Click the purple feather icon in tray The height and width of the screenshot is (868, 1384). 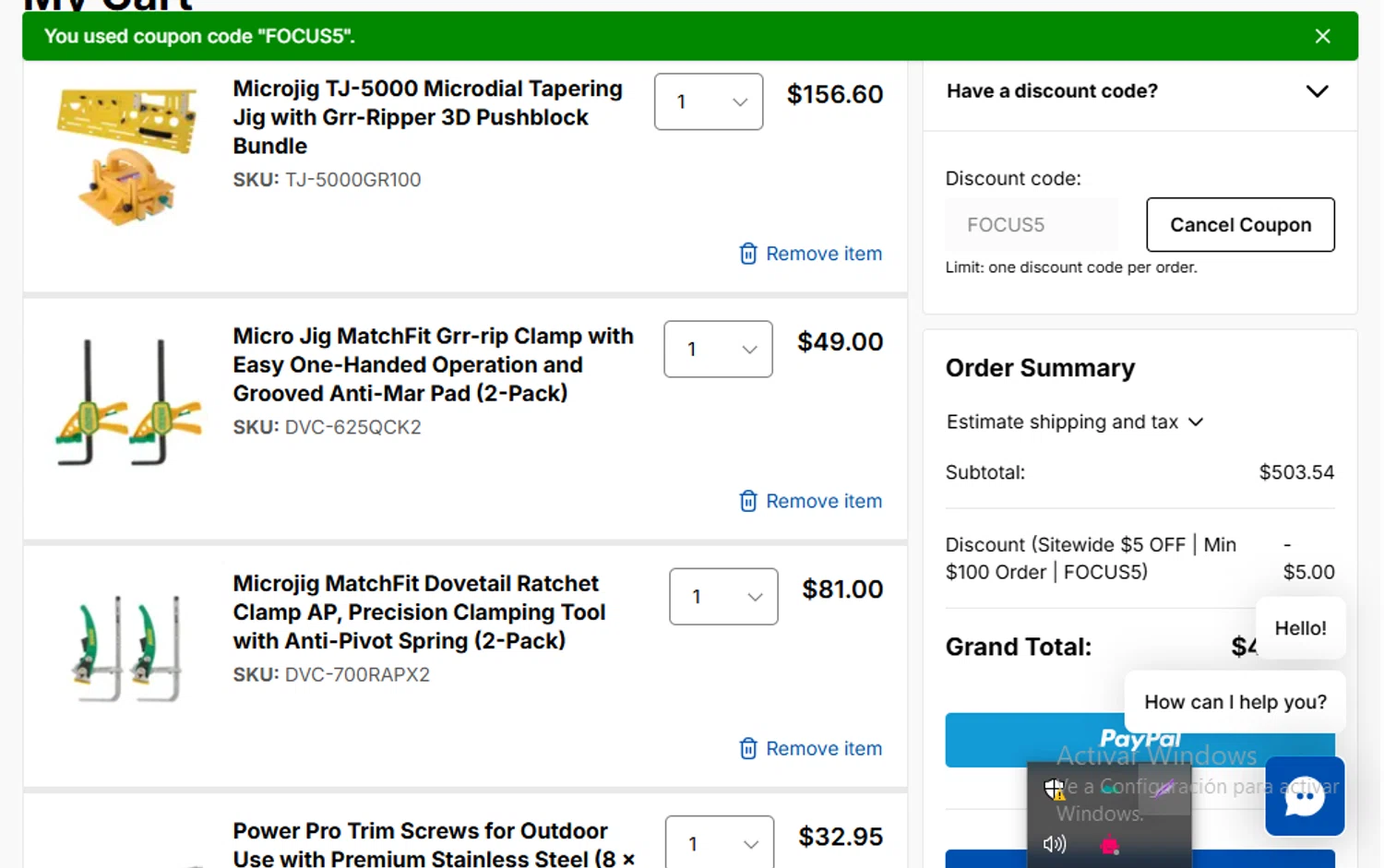tap(1164, 789)
